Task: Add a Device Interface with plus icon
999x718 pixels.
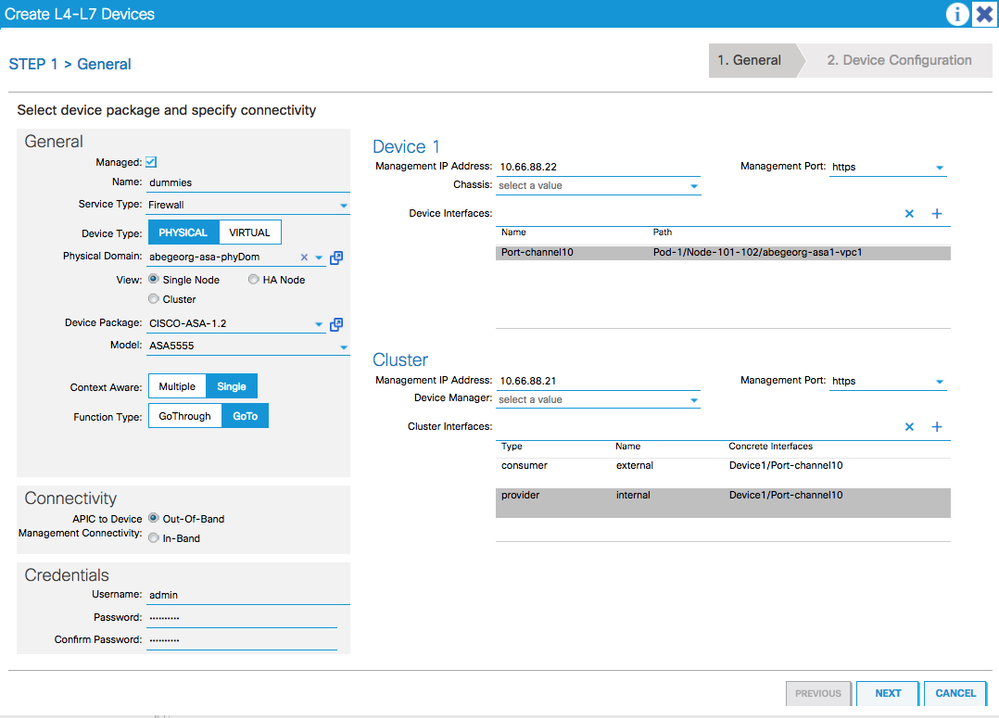Action: coord(937,214)
